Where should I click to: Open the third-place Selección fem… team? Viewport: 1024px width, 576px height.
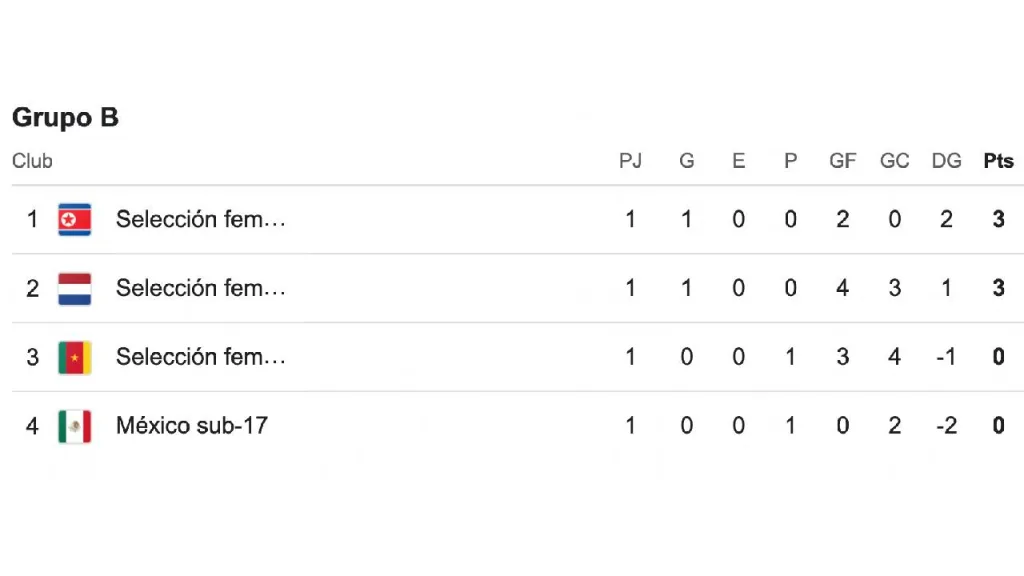(x=200, y=357)
